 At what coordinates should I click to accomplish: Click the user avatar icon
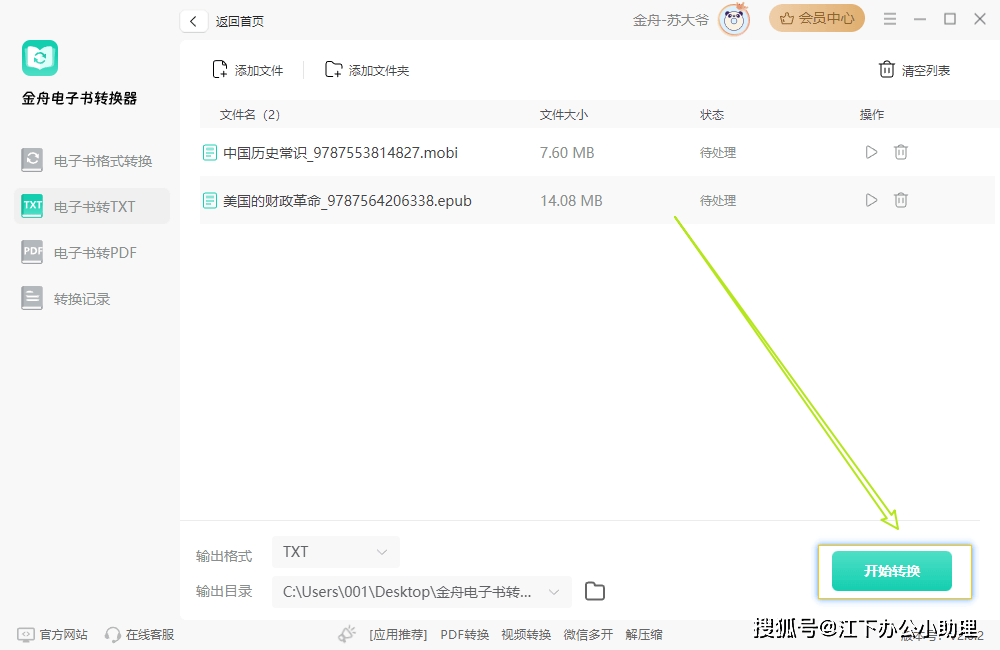click(x=734, y=20)
